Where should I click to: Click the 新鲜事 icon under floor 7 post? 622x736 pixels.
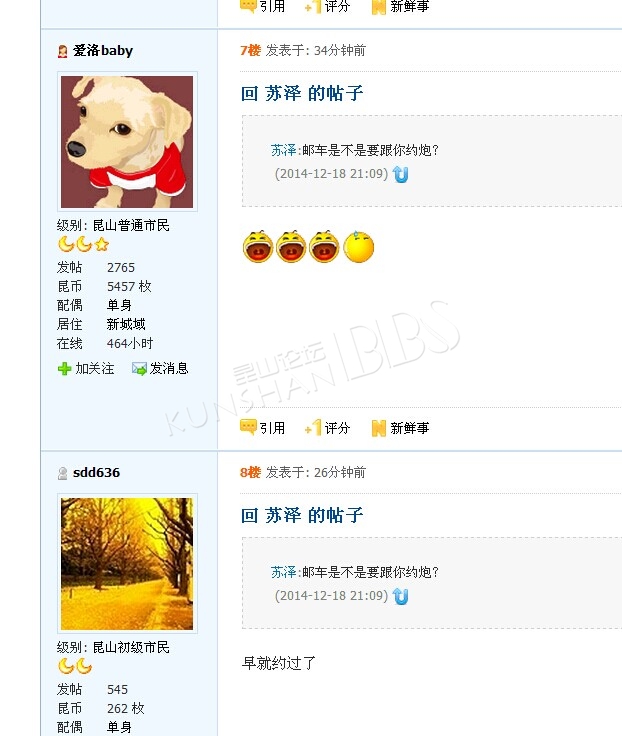pos(378,428)
